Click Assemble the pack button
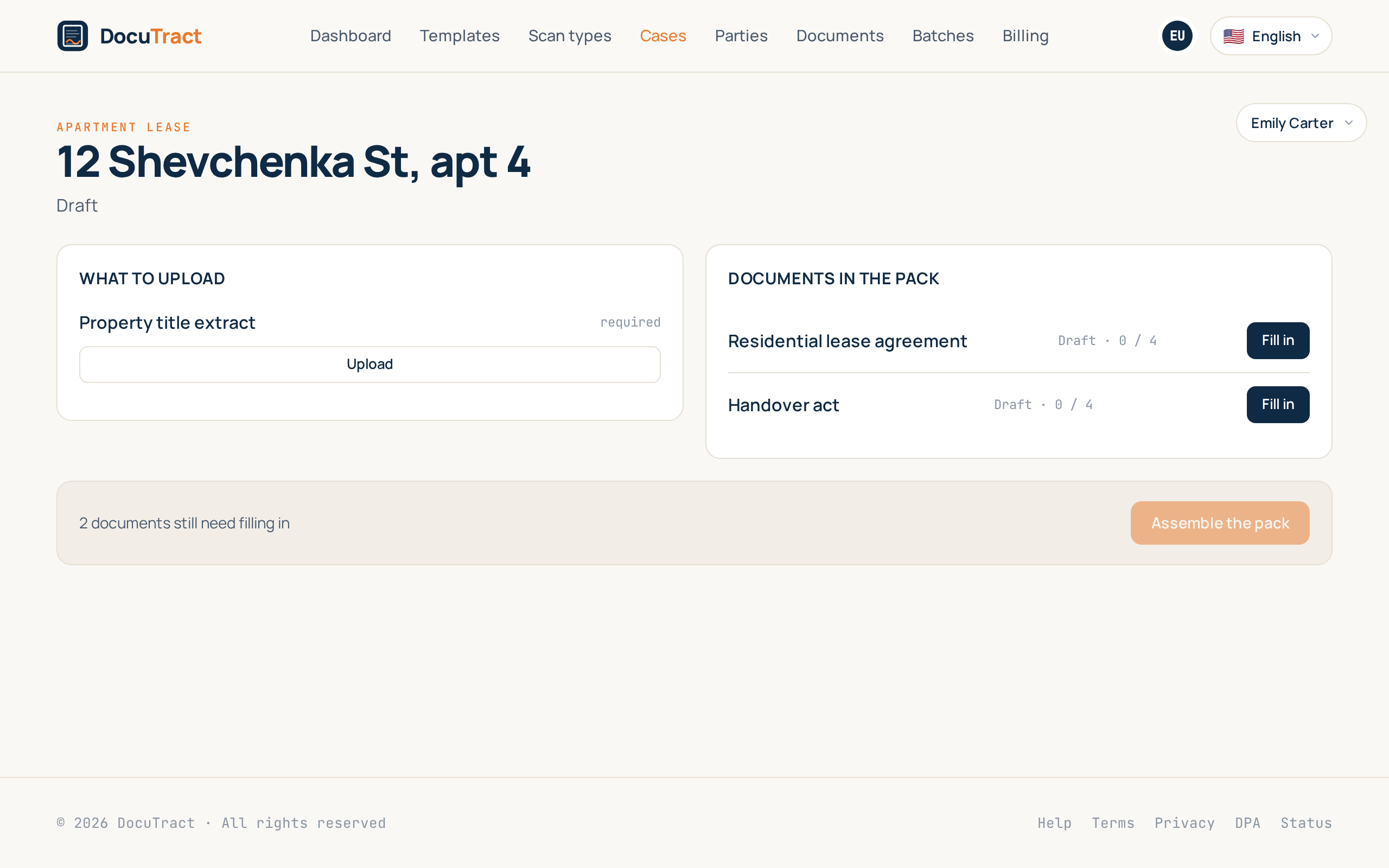Image resolution: width=1389 pixels, height=868 pixels. [1220, 523]
